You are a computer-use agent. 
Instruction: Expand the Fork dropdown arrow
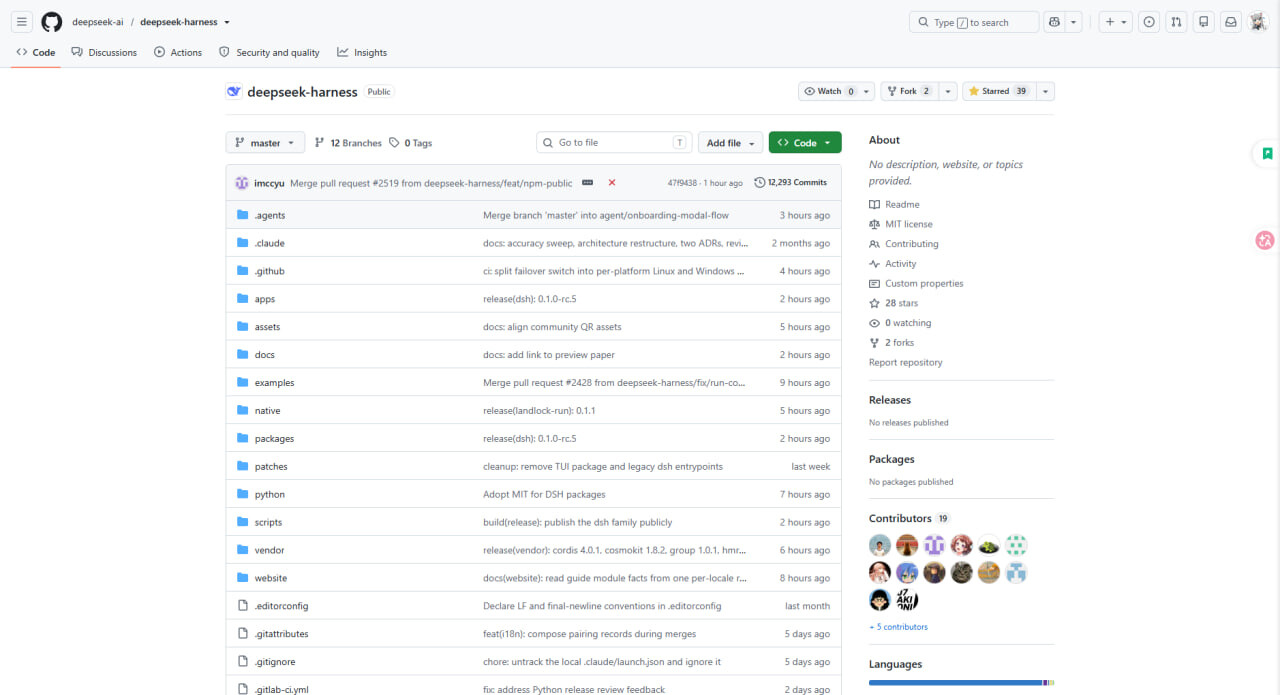tap(947, 91)
